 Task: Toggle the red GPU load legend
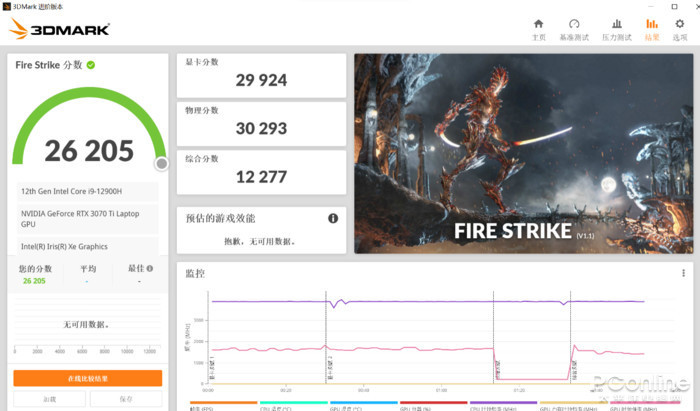[433, 406]
